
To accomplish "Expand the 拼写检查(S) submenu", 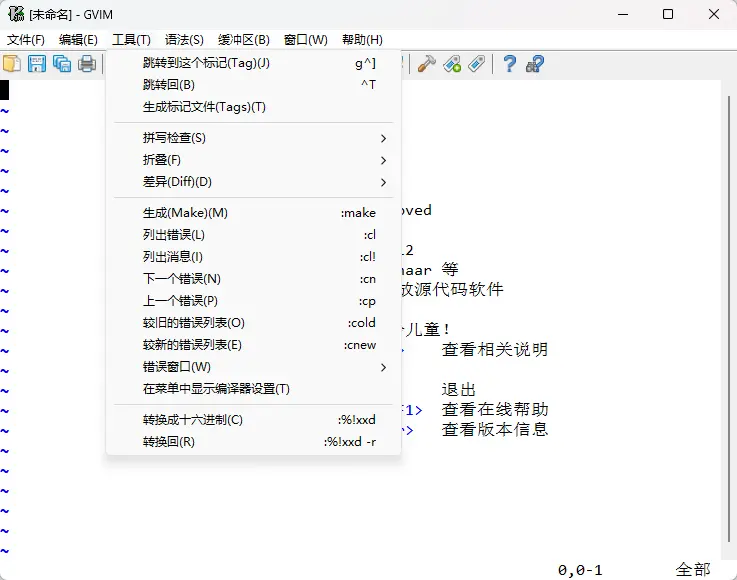I will tap(253, 138).
